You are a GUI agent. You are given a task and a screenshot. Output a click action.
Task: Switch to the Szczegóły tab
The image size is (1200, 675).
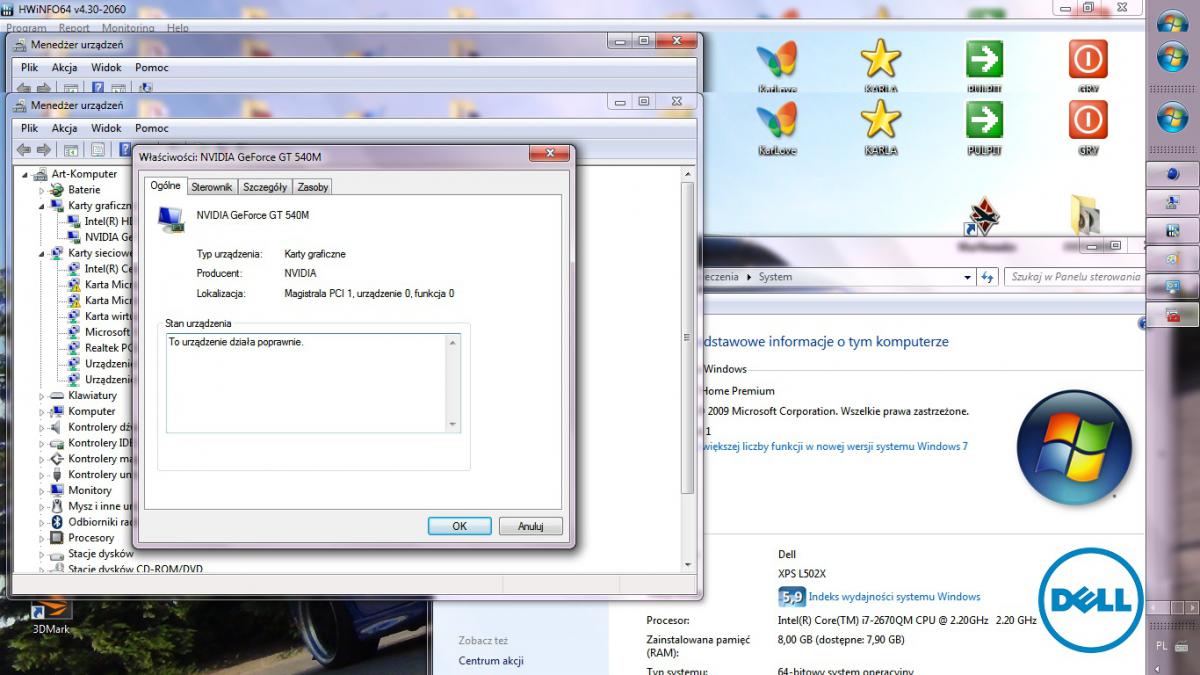point(265,187)
